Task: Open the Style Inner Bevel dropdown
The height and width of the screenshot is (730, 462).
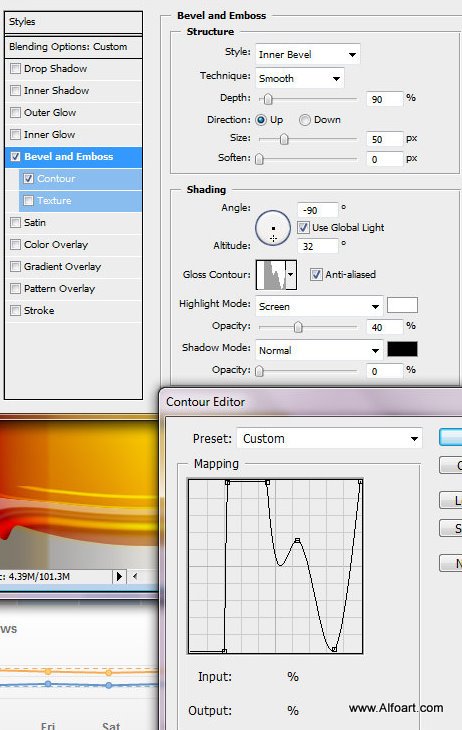Action: click(x=307, y=54)
